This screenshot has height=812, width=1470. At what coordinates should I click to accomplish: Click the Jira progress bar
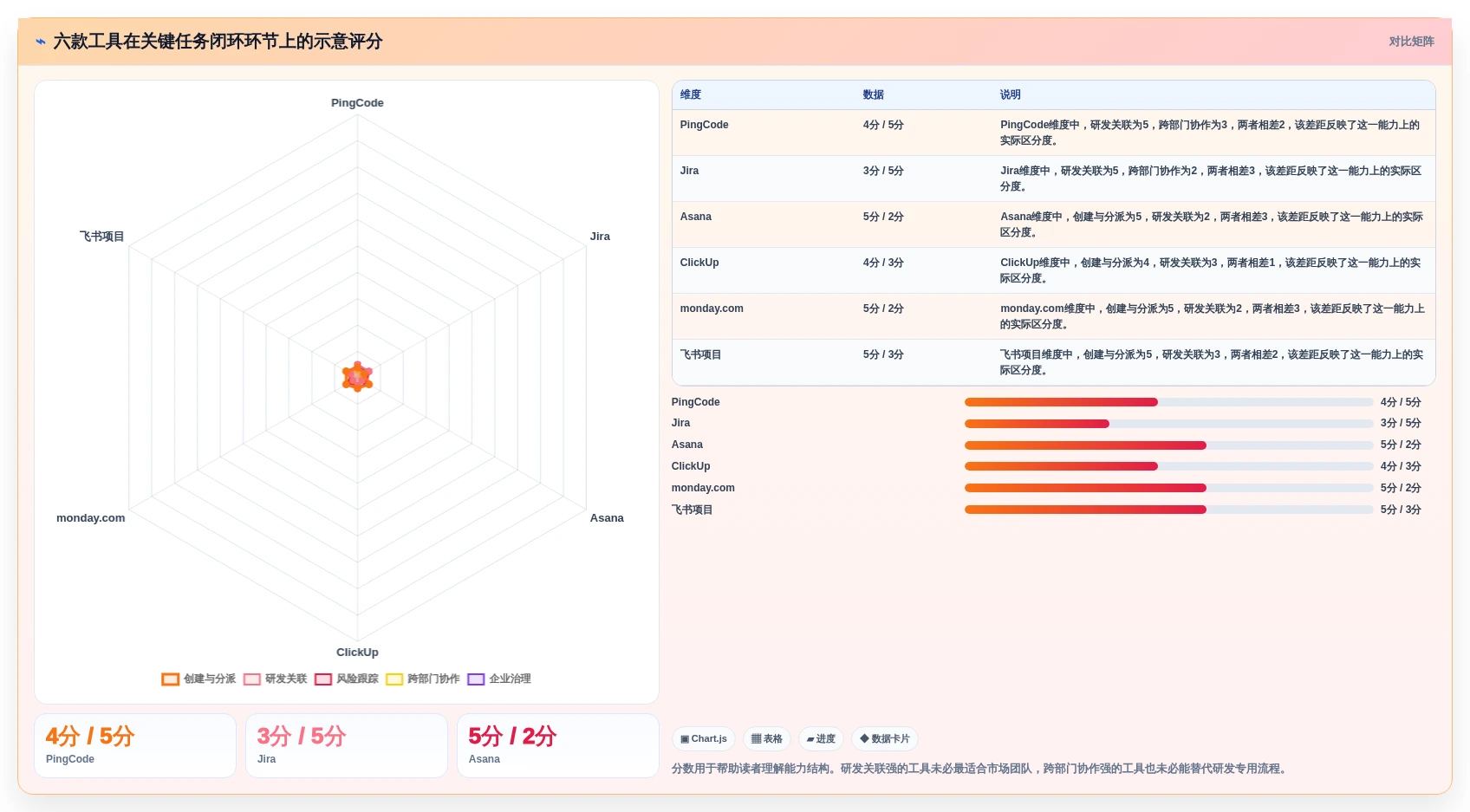click(x=1168, y=424)
